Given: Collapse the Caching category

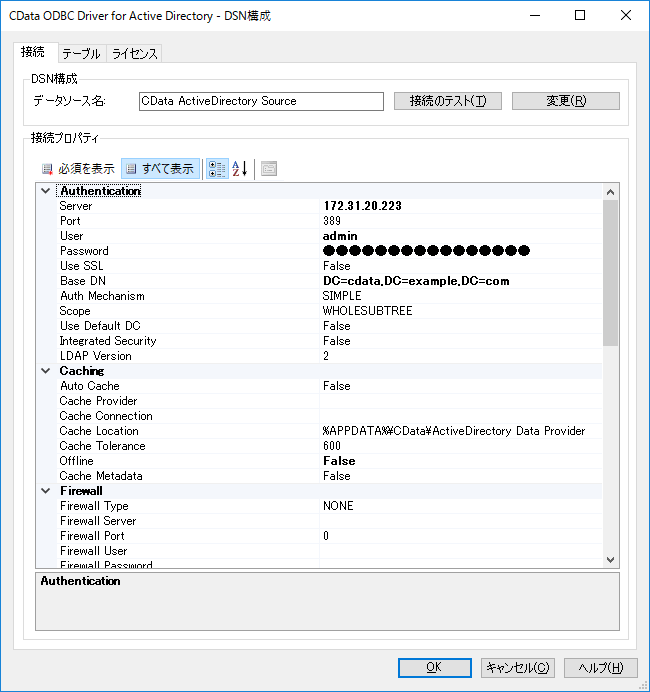Looking at the screenshot, I should 45,371.
